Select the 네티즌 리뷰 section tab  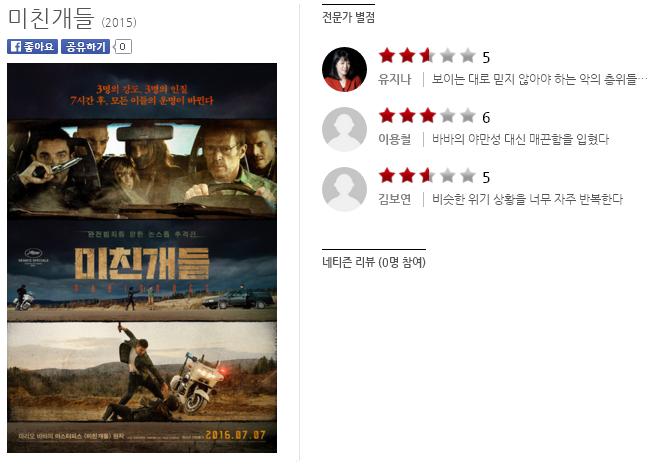(x=374, y=262)
